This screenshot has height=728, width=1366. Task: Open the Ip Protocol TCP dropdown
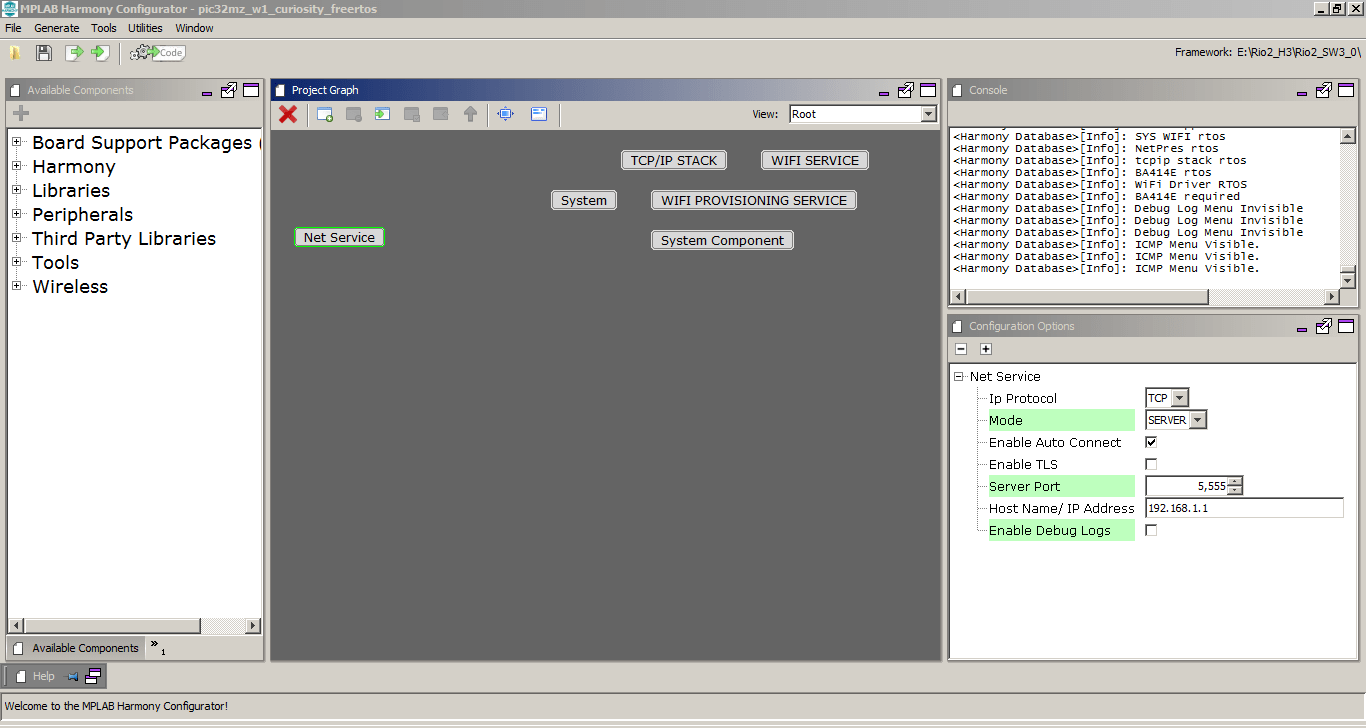tap(1179, 397)
